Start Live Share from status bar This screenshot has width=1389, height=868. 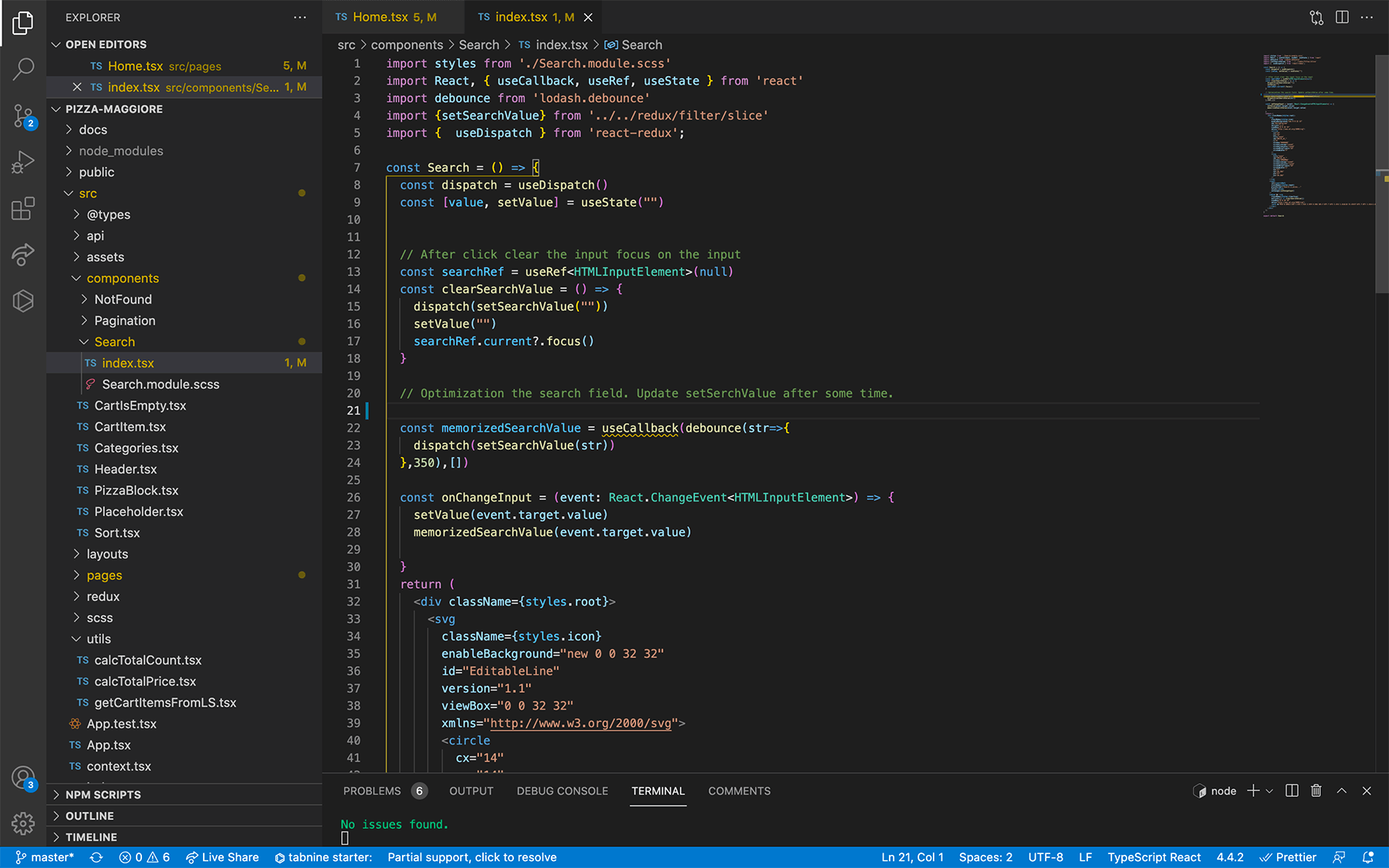pos(222,857)
